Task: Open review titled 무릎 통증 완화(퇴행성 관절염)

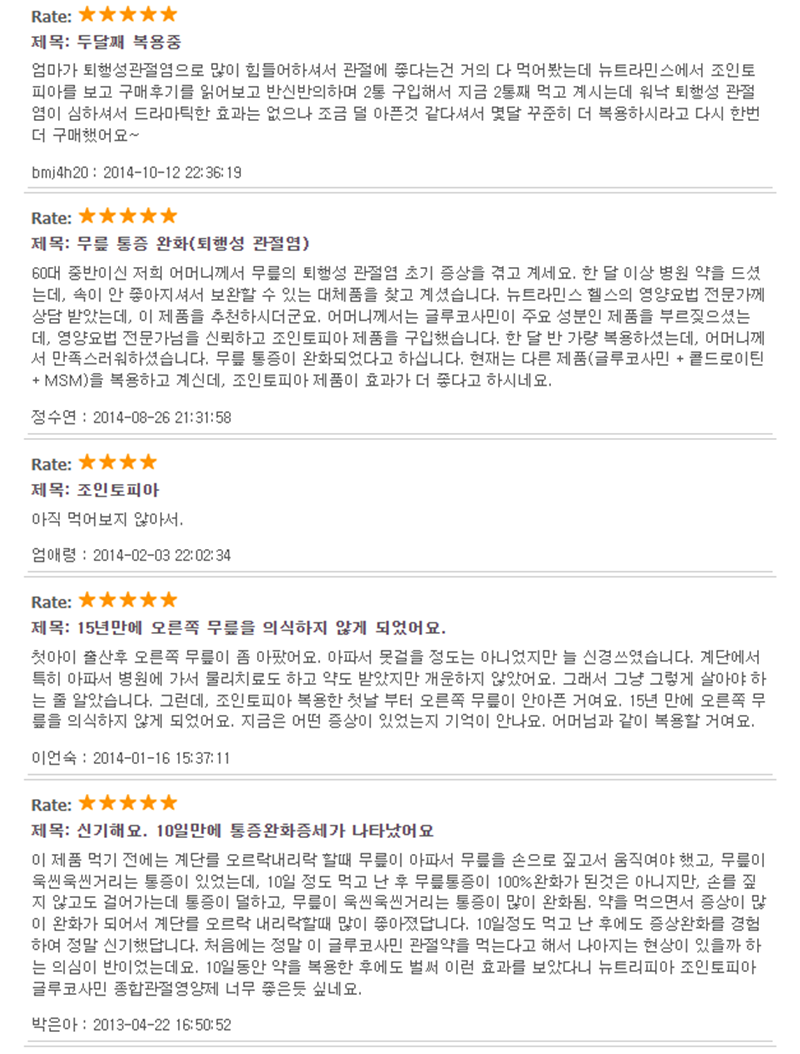Action: [x=170, y=243]
